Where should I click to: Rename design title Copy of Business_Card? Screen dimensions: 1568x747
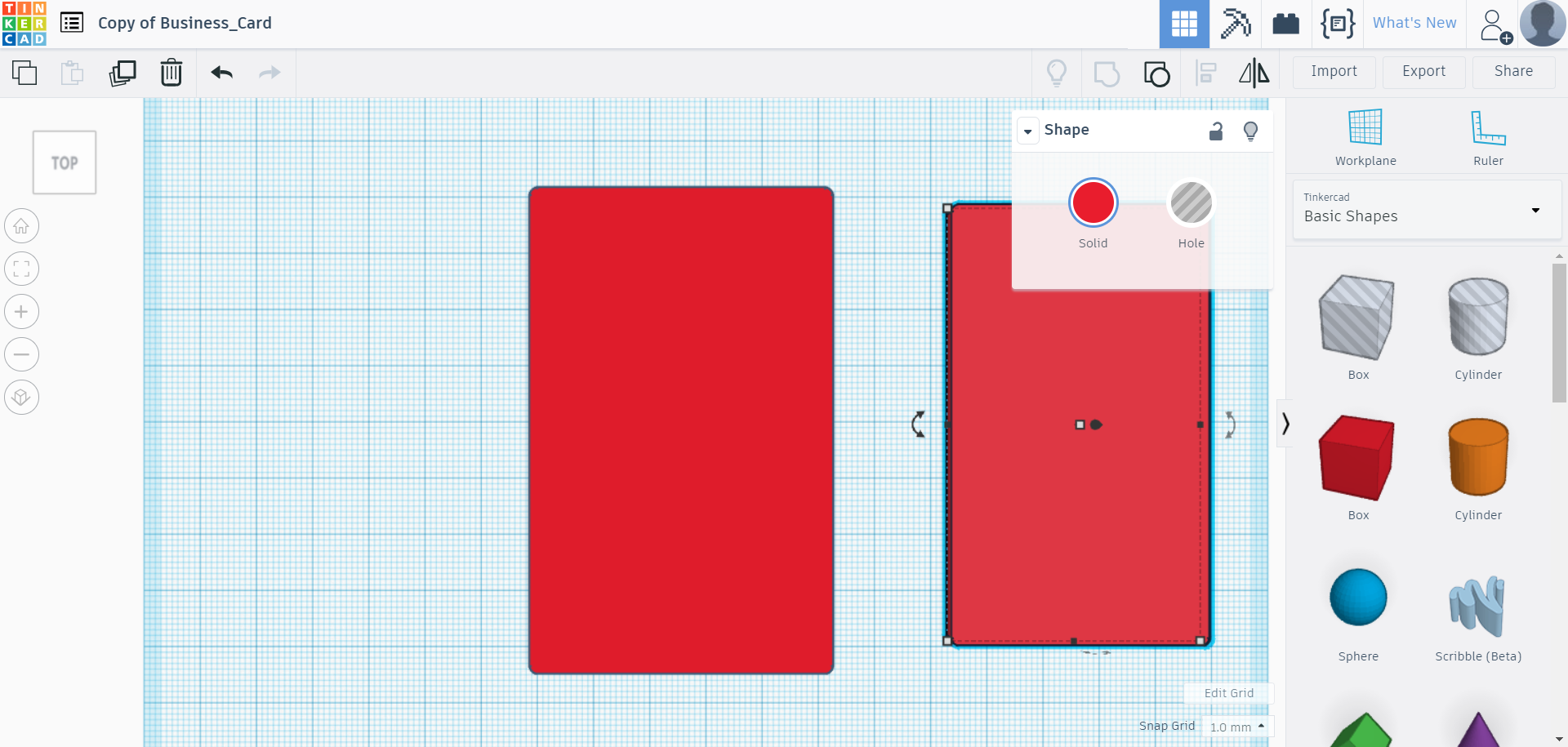pos(185,23)
